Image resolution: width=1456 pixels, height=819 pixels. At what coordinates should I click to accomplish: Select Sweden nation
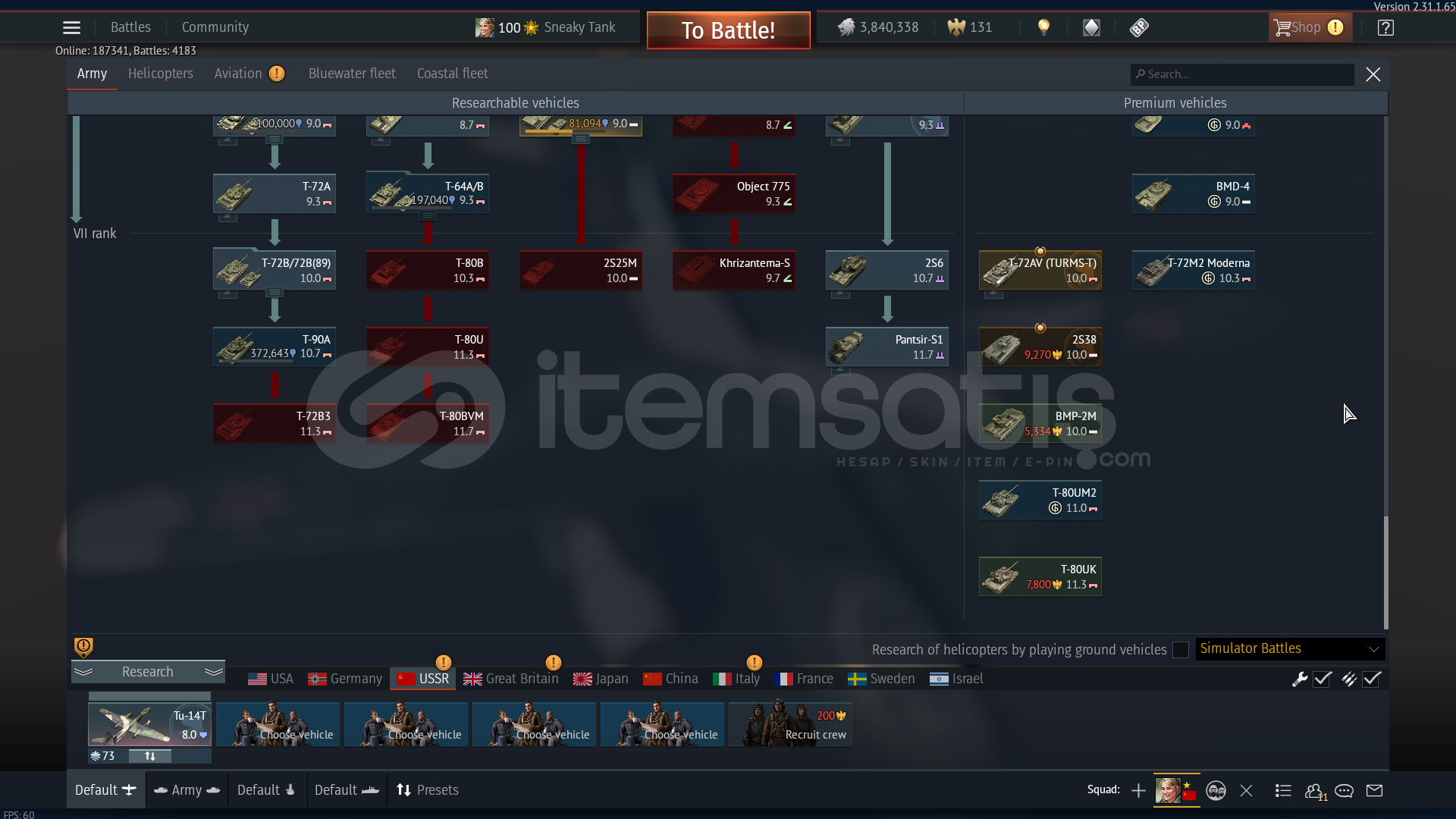pos(881,679)
